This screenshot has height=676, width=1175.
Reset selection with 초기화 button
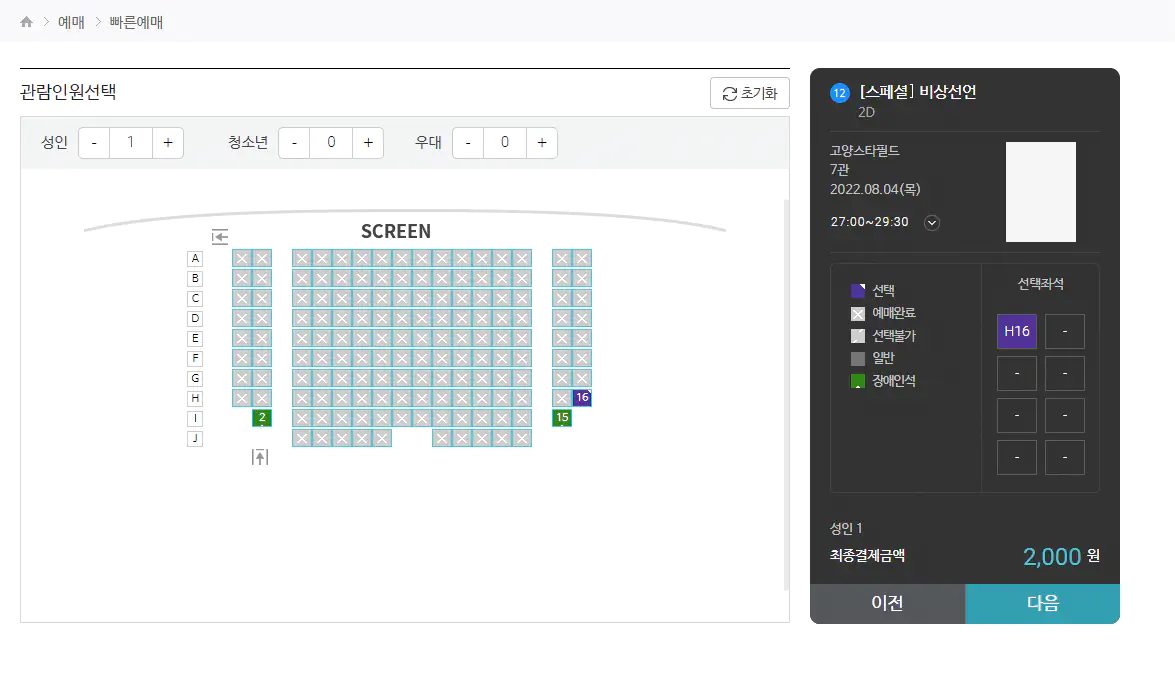click(x=749, y=93)
